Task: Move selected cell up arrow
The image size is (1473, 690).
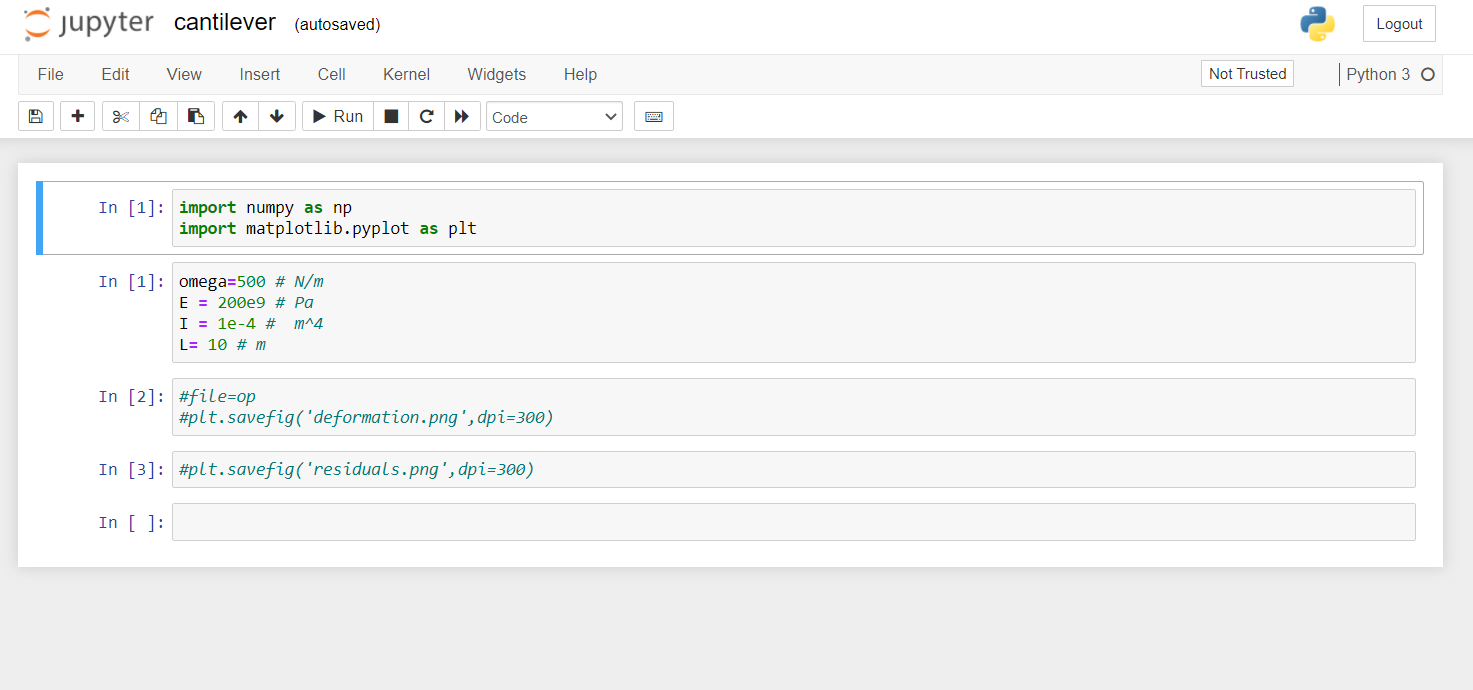Action: tap(240, 116)
